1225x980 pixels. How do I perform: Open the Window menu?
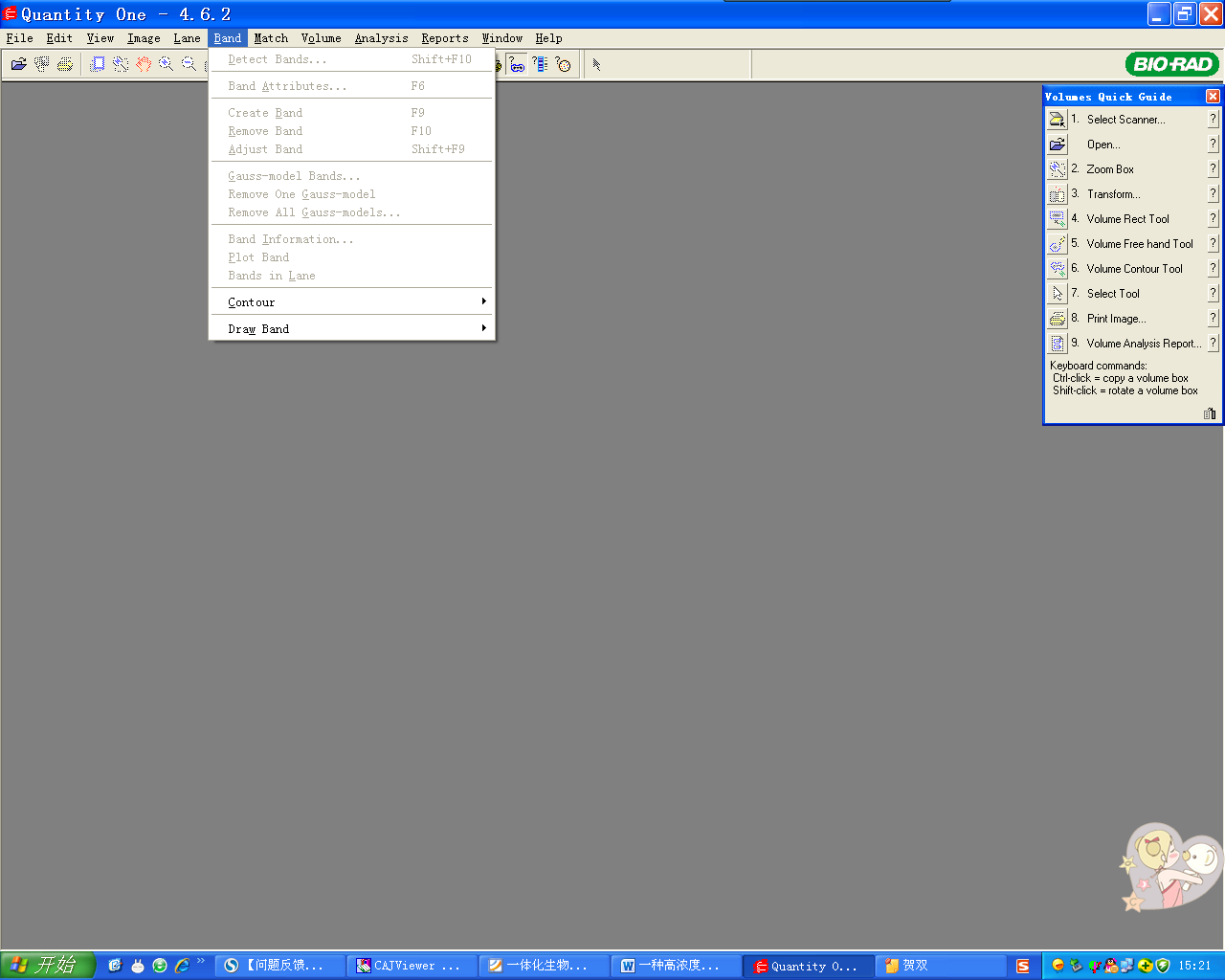[502, 38]
